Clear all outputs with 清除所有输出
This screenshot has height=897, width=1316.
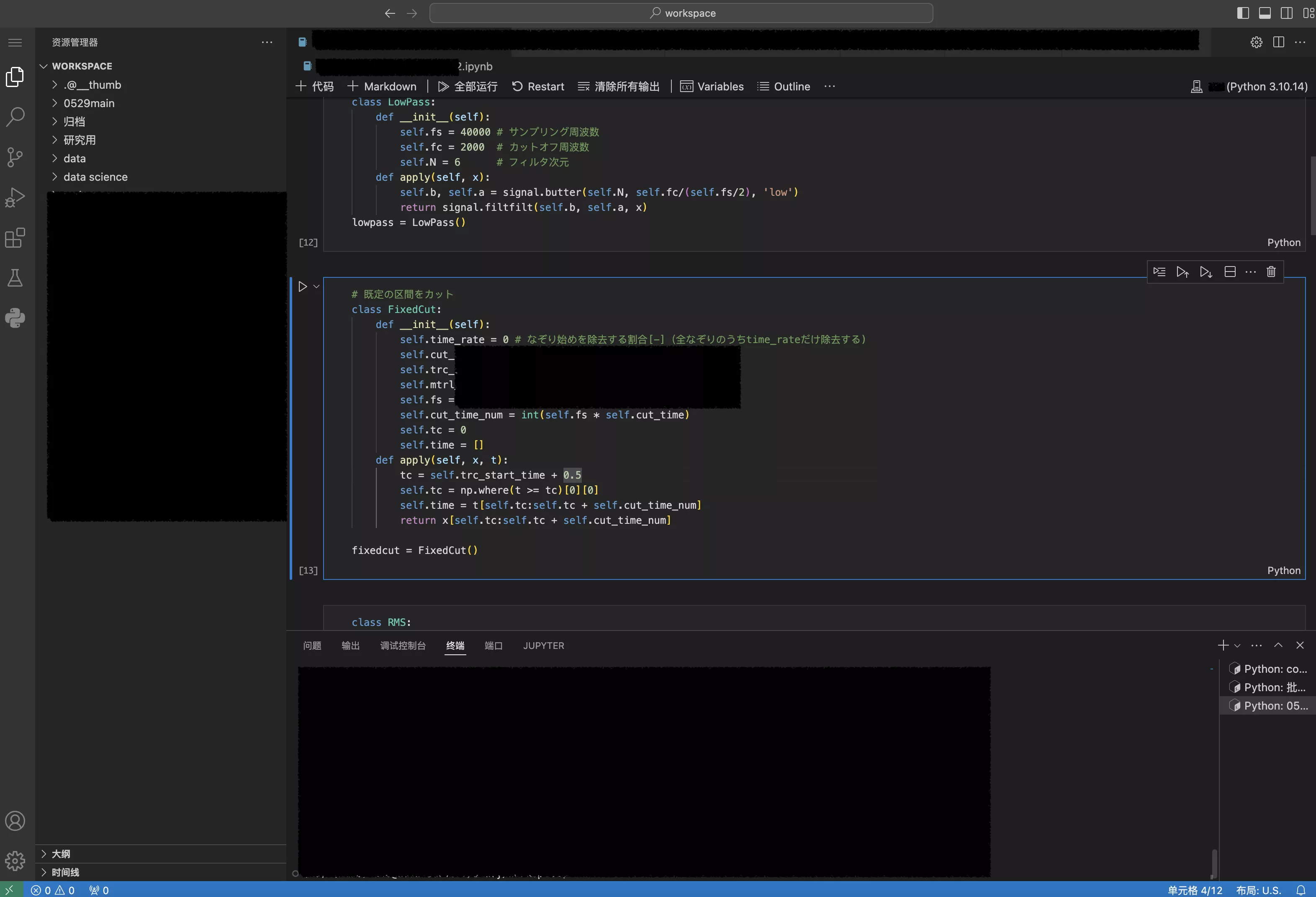618,86
